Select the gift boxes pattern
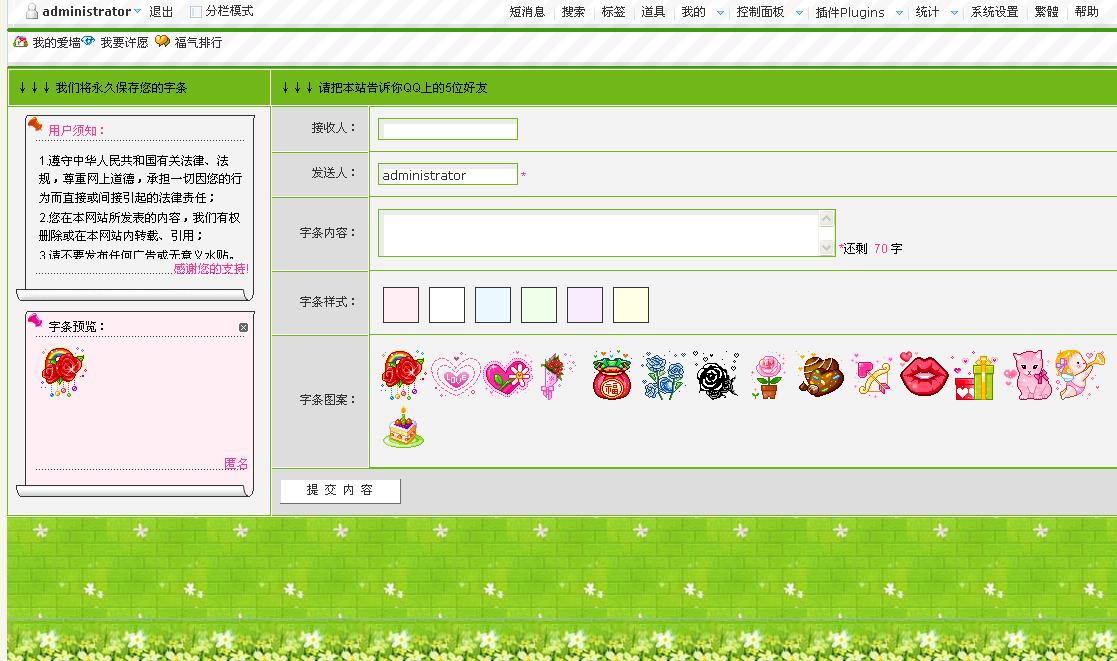This screenshot has width=1117, height=661. coord(975,376)
